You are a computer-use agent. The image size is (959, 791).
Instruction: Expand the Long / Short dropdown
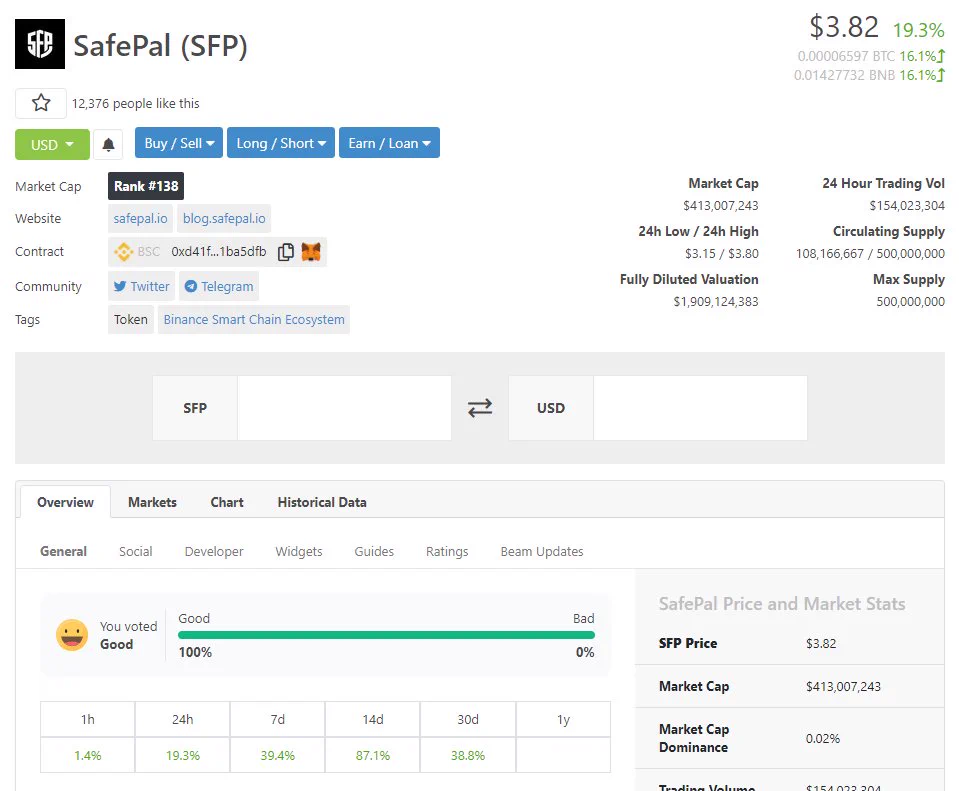click(281, 143)
